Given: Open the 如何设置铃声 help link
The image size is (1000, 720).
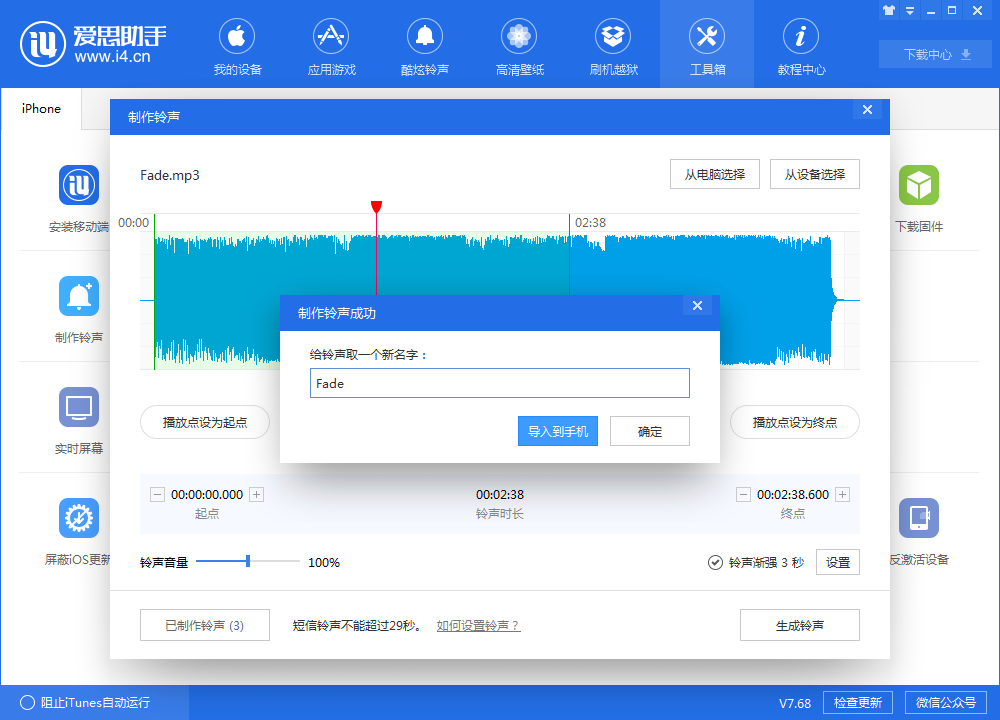Looking at the screenshot, I should 477,625.
